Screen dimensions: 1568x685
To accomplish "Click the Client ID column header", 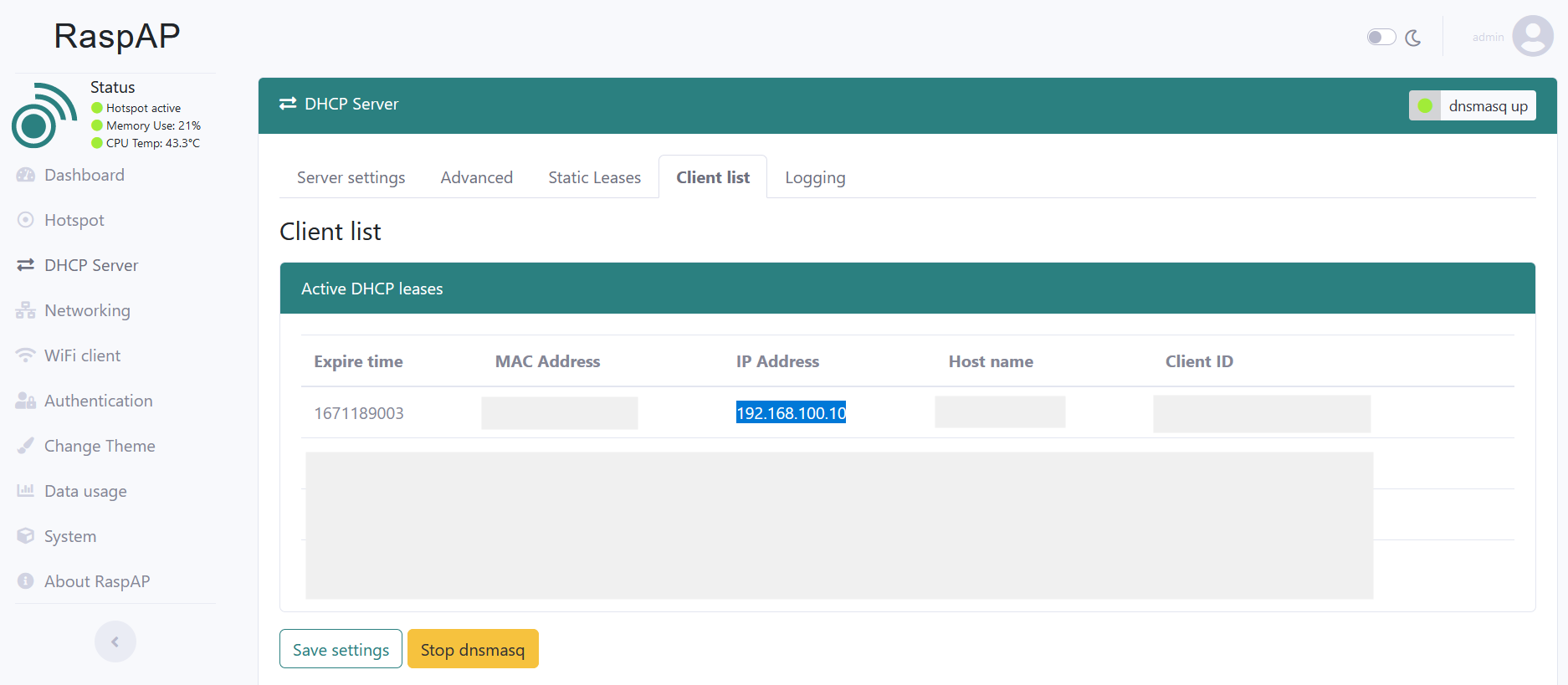I will click(1199, 361).
